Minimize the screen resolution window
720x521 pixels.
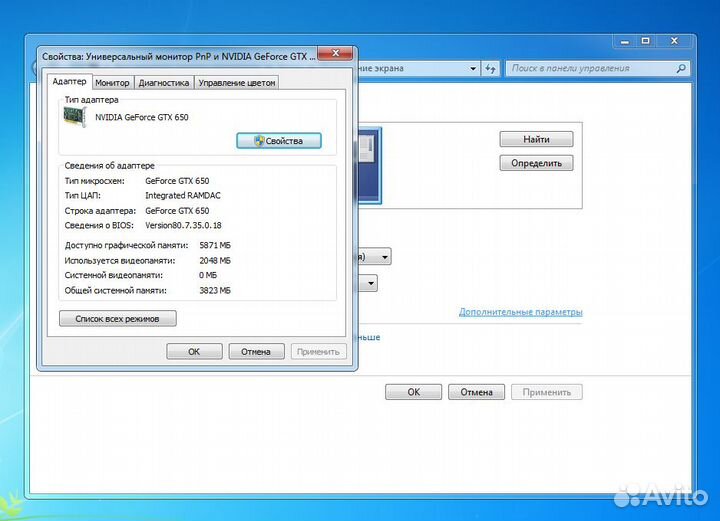pos(624,41)
